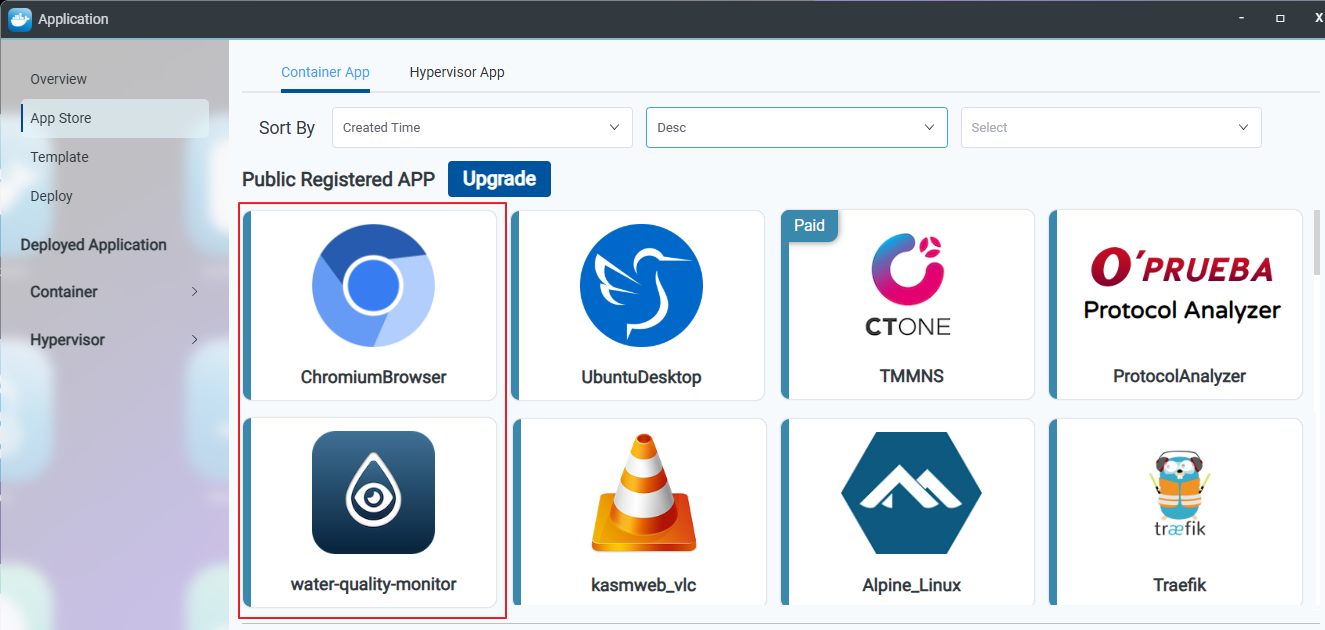The image size is (1325, 630).
Task: Open the Traefik gopher icon
Action: pyautogui.click(x=1181, y=495)
